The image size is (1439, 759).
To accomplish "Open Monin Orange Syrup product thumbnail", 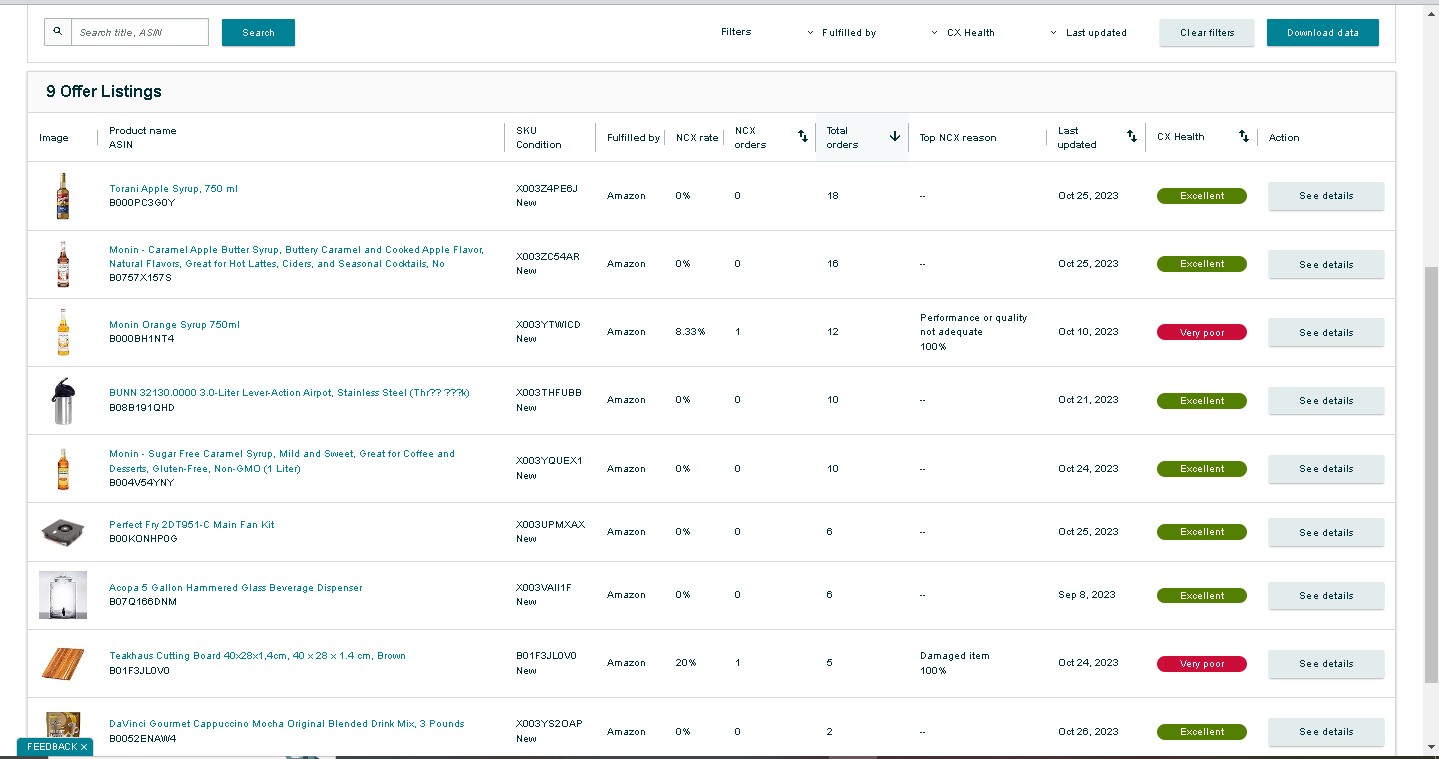I will click(63, 332).
